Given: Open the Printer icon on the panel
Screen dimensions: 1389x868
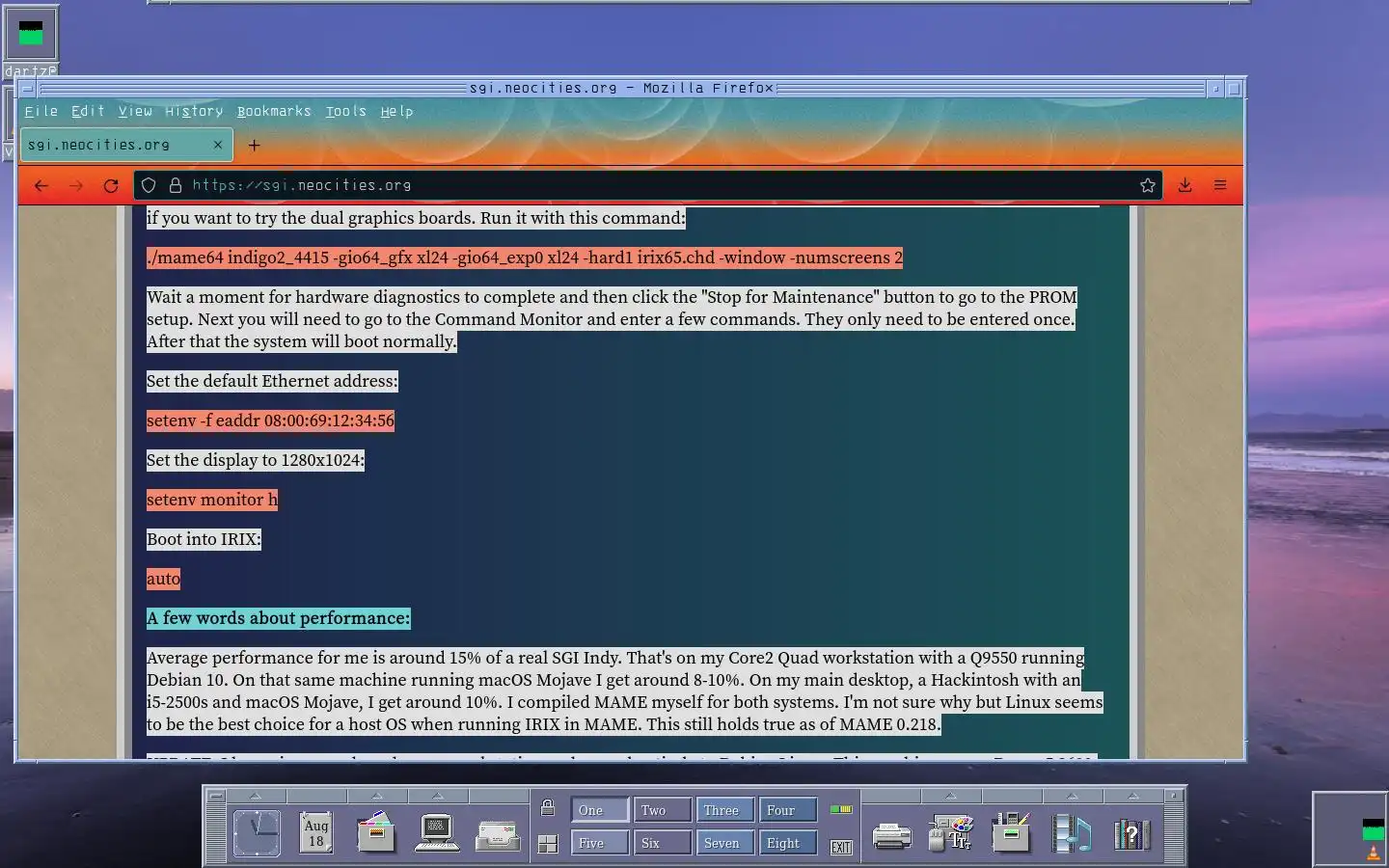Looking at the screenshot, I should 891,835.
